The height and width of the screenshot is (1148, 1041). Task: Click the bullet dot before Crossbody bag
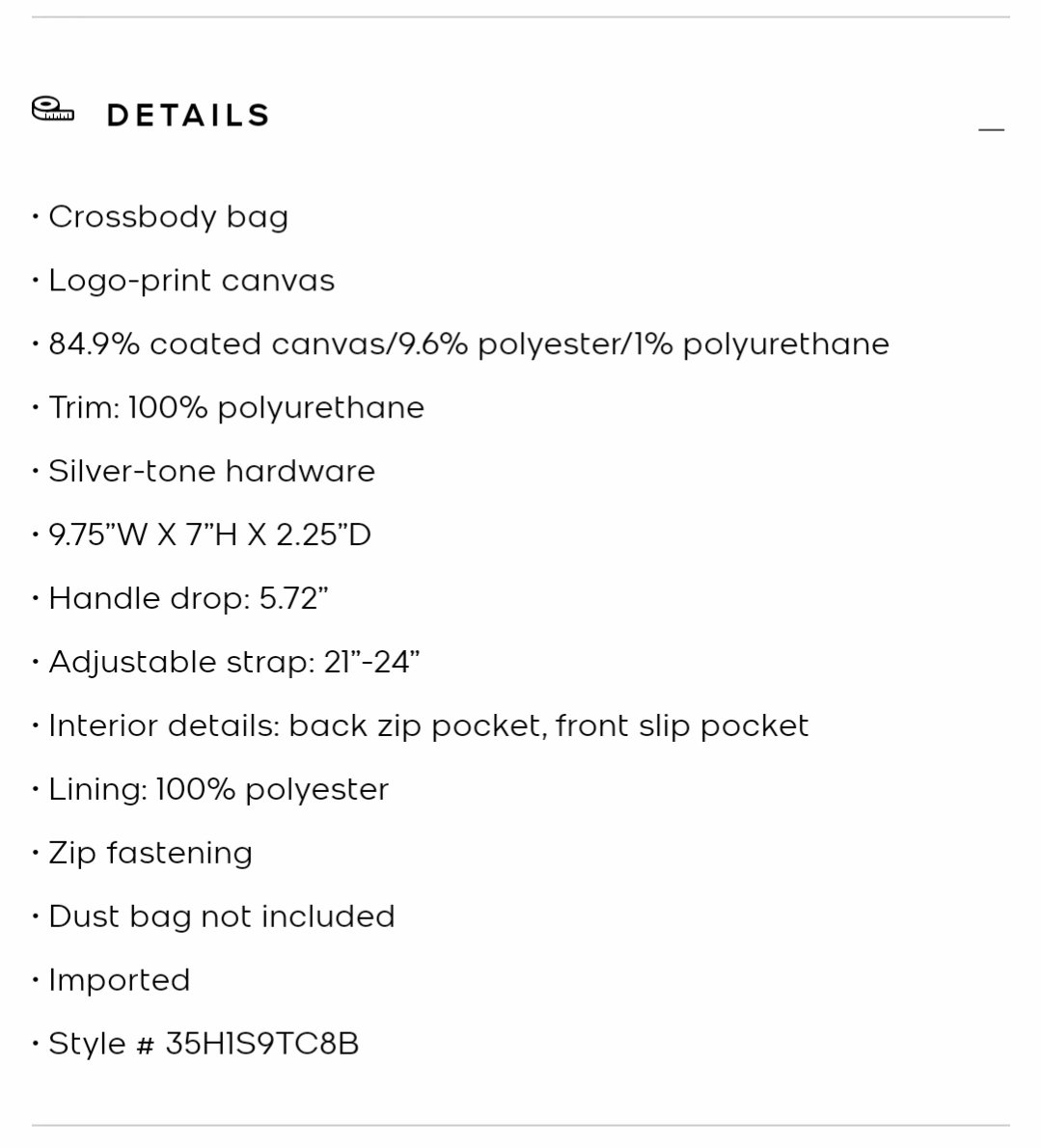[35, 217]
